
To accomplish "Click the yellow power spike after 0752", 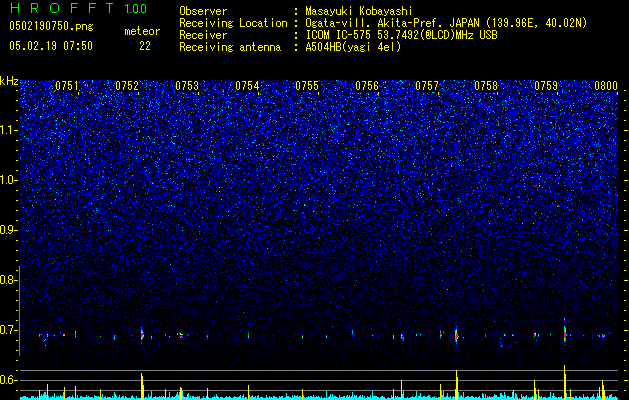I will pos(142,386).
